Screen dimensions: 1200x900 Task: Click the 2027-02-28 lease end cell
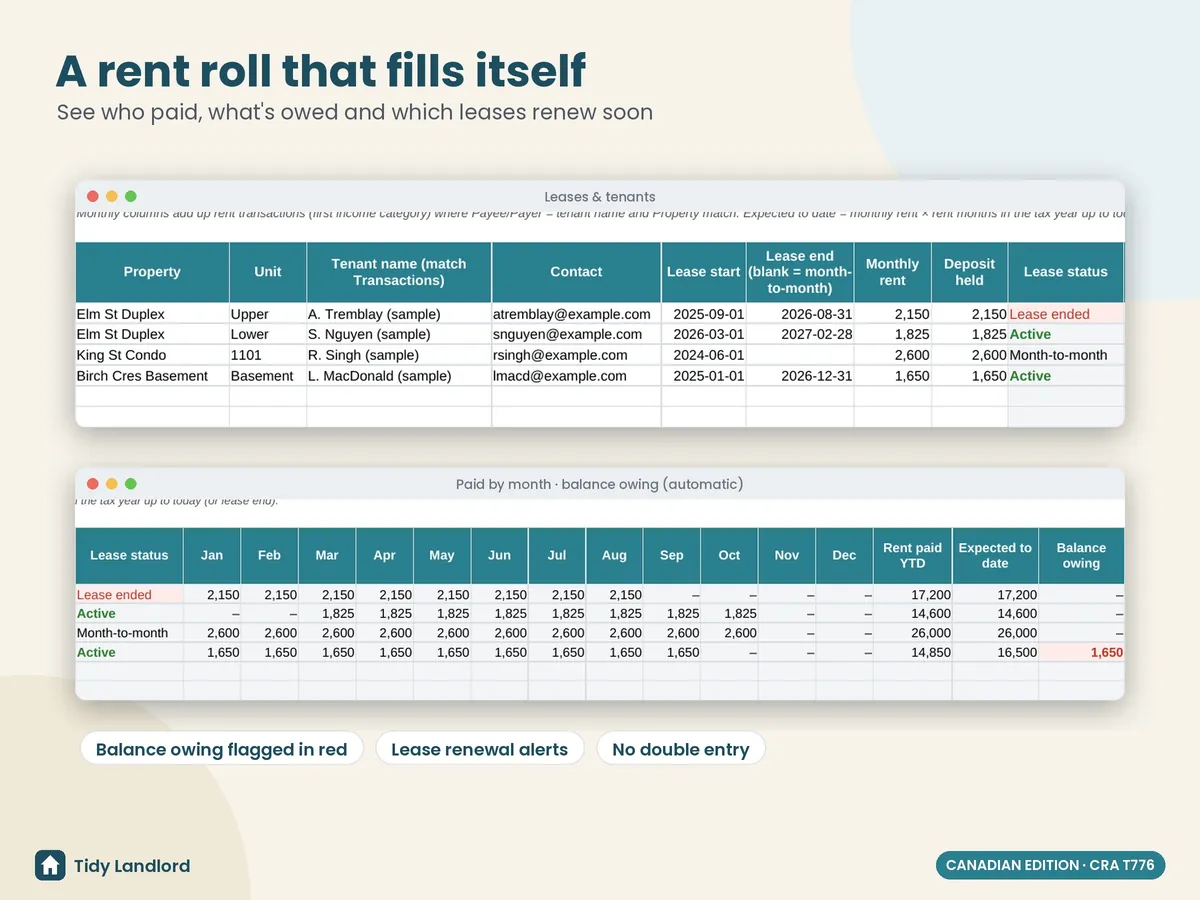800,334
